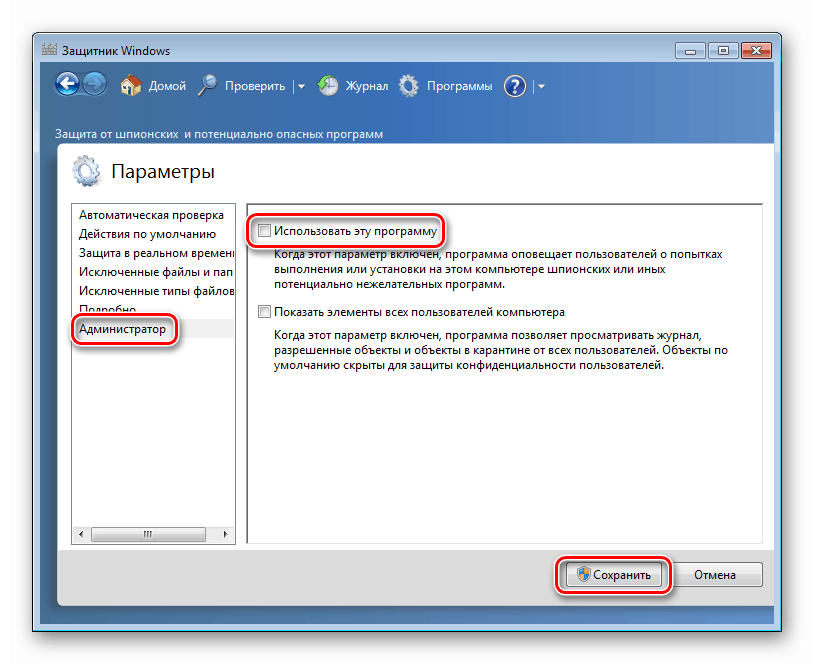Screen dimensions: 814x664
Task: Click the gear icon for Программы
Action: point(409,86)
